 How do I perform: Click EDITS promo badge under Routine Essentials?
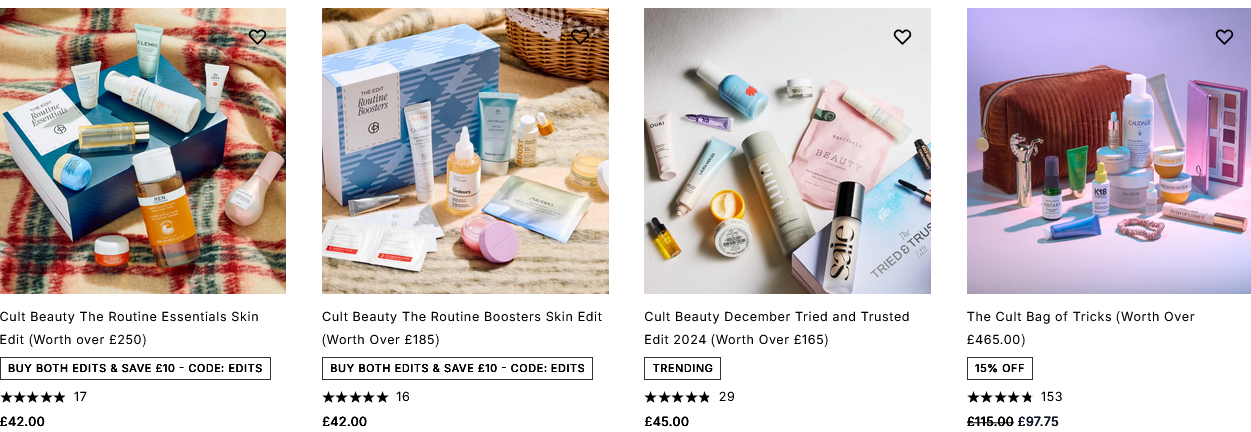[135, 368]
